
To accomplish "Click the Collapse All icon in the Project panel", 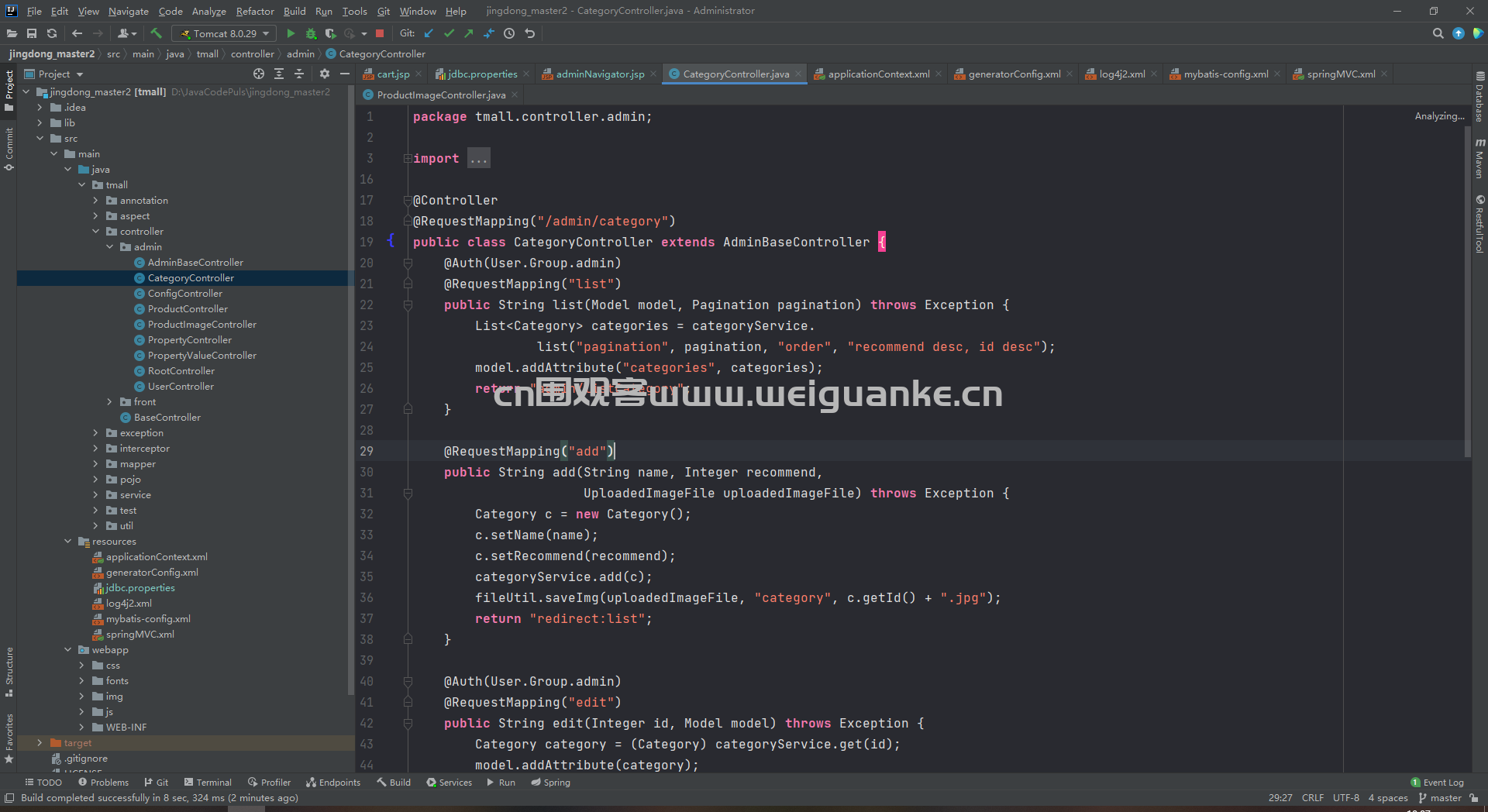I will tap(299, 74).
